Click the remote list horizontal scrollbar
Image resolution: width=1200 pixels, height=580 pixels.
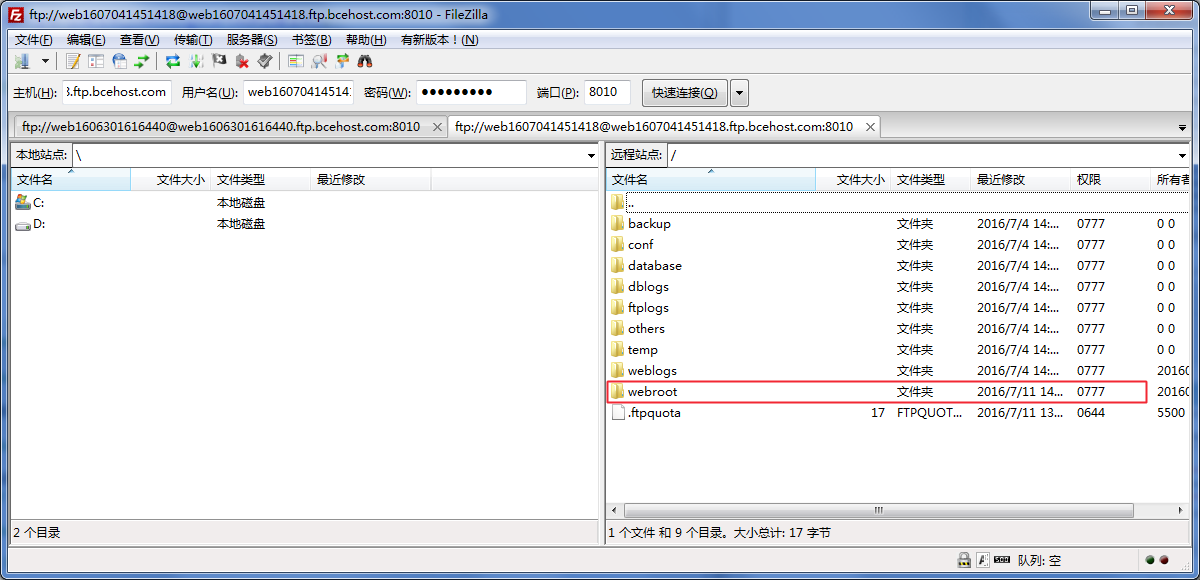(880, 511)
